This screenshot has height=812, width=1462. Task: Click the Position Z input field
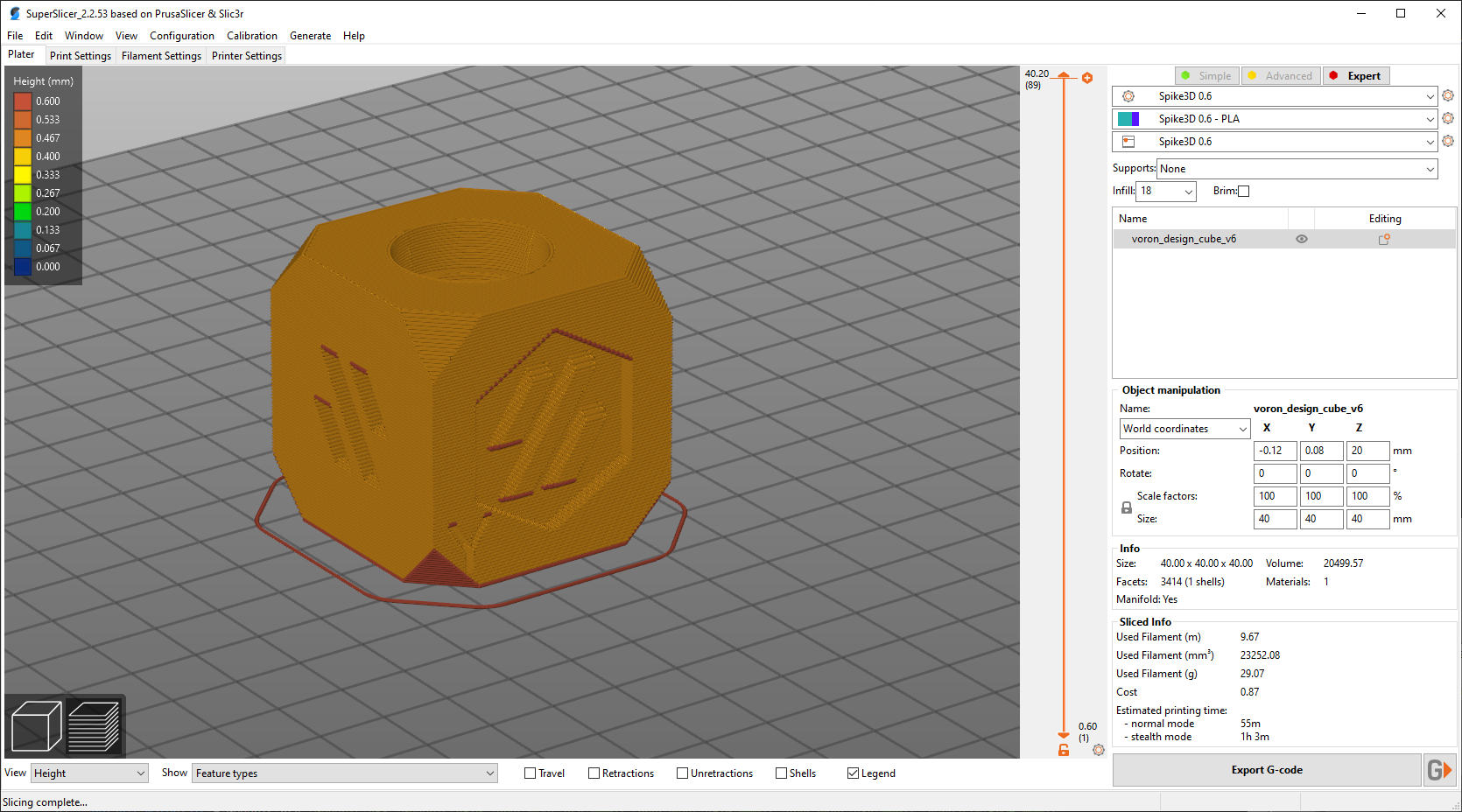[x=1368, y=451]
